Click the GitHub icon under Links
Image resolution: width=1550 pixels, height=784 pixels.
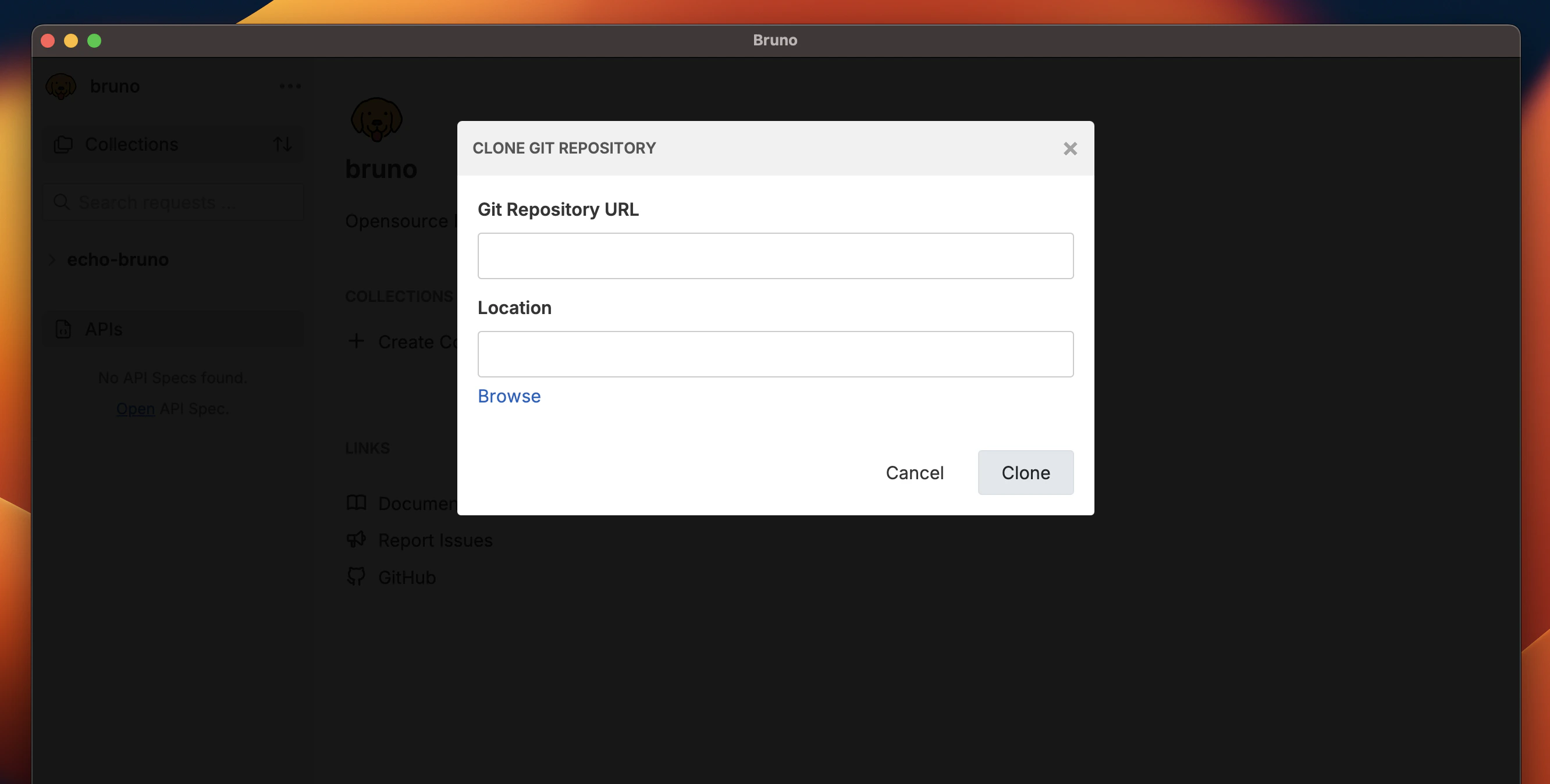[356, 576]
